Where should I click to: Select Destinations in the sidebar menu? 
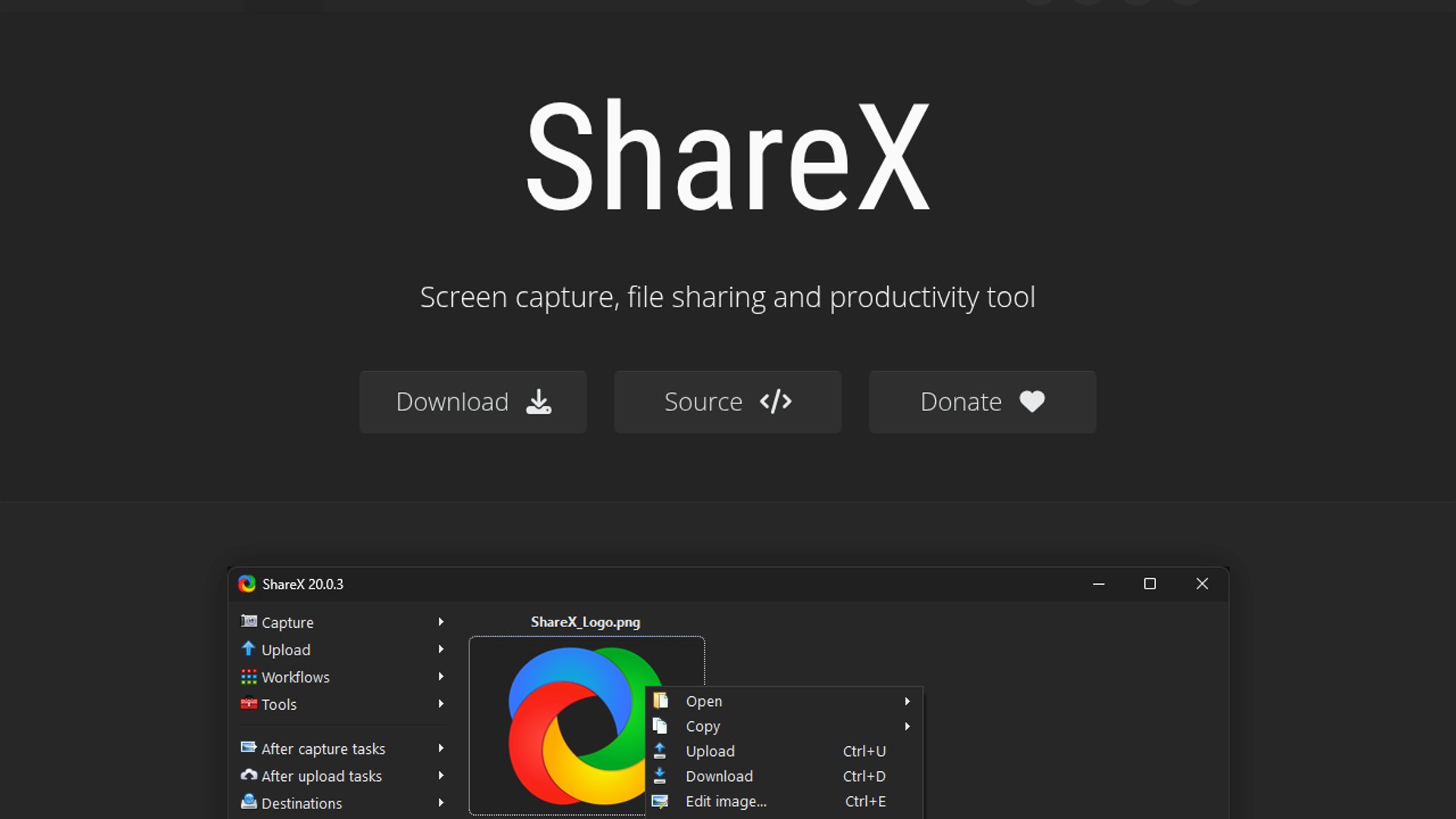pos(343,804)
